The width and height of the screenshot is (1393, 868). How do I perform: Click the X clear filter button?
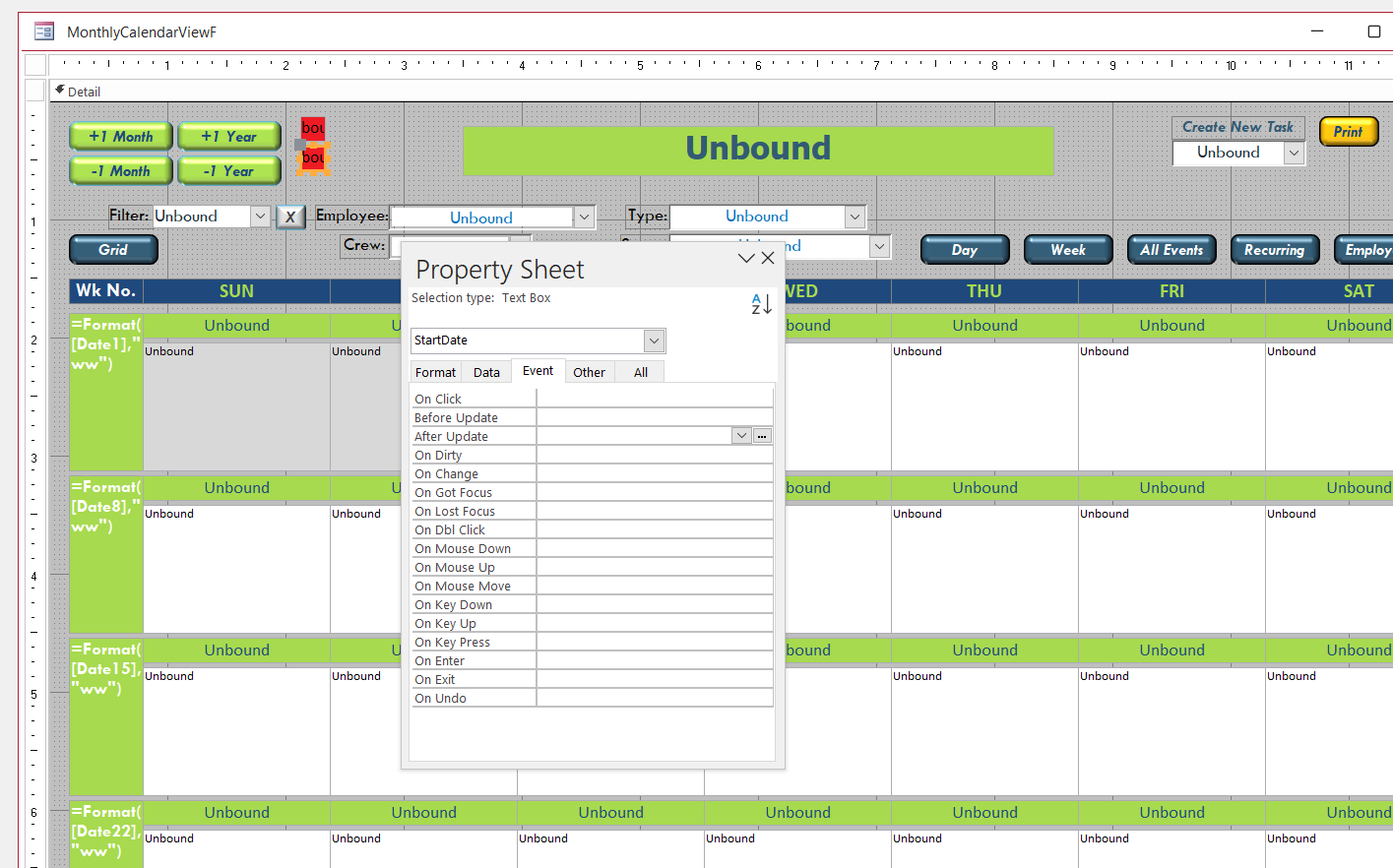point(290,217)
